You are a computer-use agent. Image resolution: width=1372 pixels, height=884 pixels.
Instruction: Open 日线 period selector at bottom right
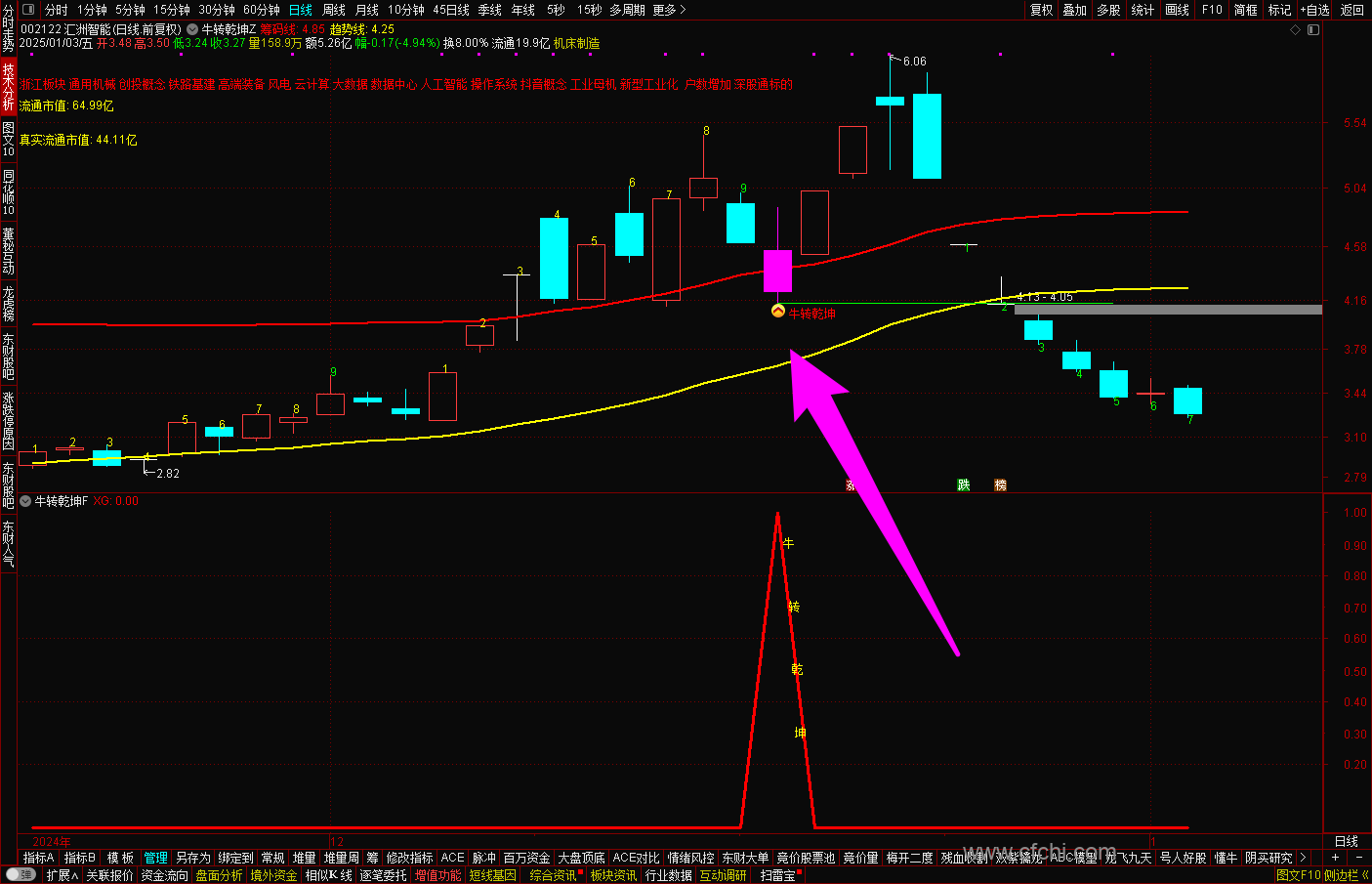pos(1347,841)
